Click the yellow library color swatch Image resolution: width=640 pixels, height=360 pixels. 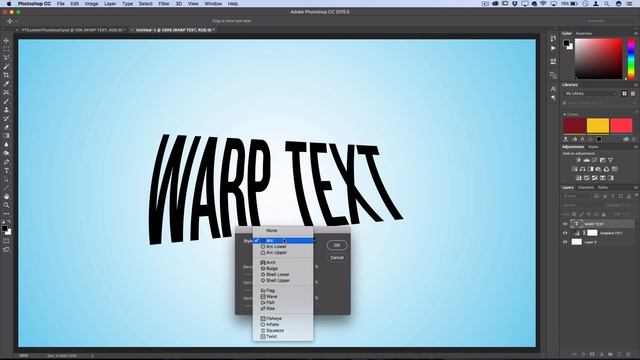[598, 126]
